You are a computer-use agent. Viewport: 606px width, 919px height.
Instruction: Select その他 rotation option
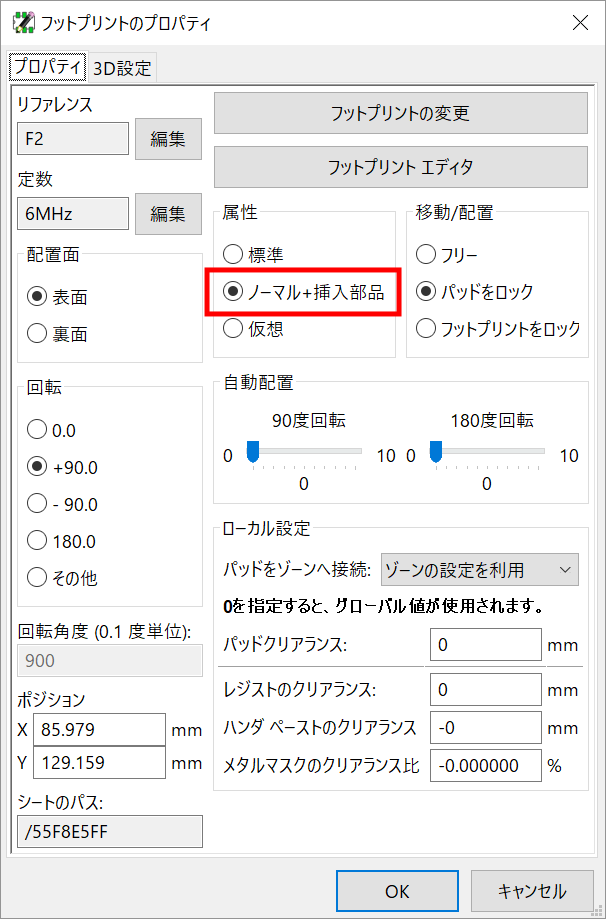point(62,578)
